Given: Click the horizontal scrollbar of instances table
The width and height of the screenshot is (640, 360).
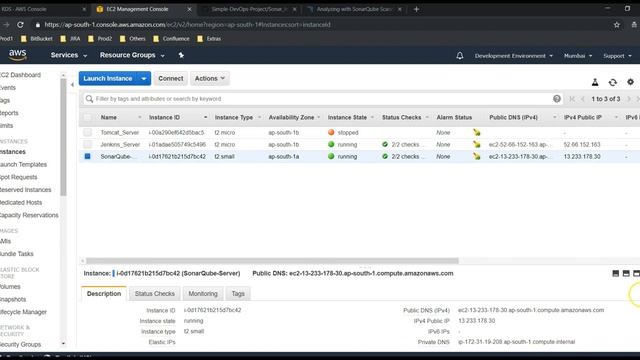Looking at the screenshot, I should pyautogui.click(x=272, y=261).
